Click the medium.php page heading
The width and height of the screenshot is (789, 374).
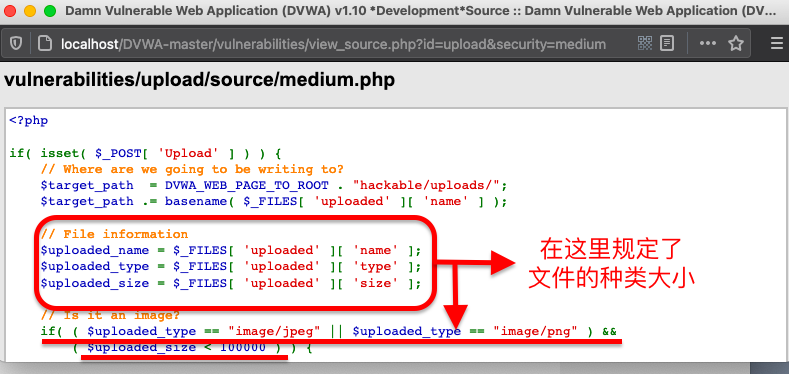coord(199,80)
